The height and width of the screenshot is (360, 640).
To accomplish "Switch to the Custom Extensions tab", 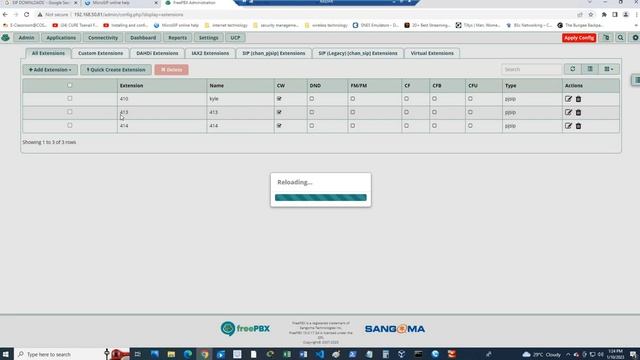I will tap(100, 53).
